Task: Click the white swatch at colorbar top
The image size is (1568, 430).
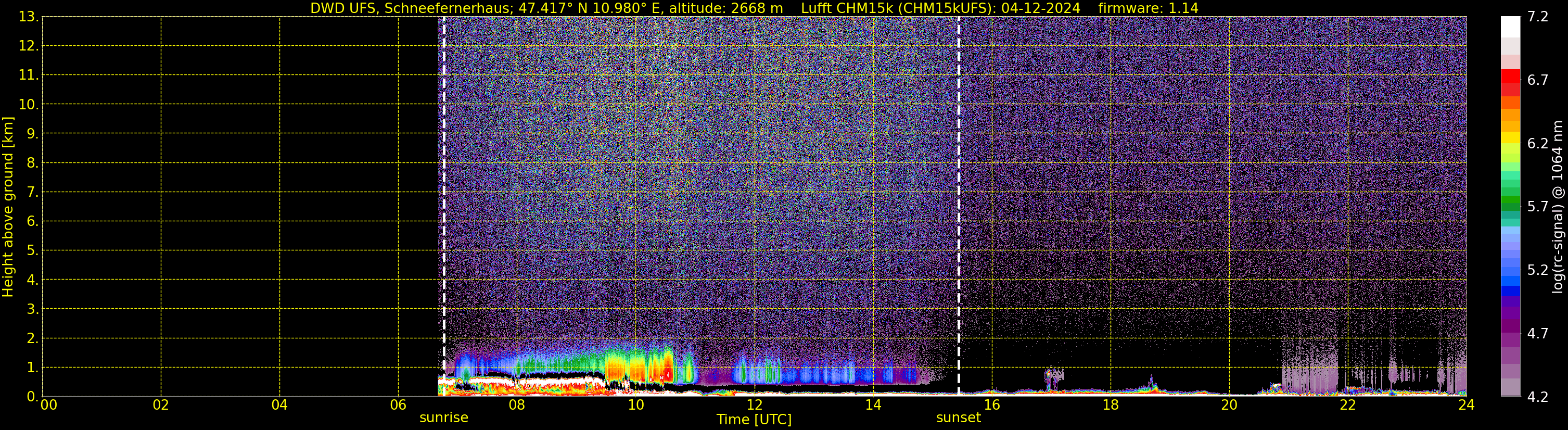Action: (x=1510, y=27)
